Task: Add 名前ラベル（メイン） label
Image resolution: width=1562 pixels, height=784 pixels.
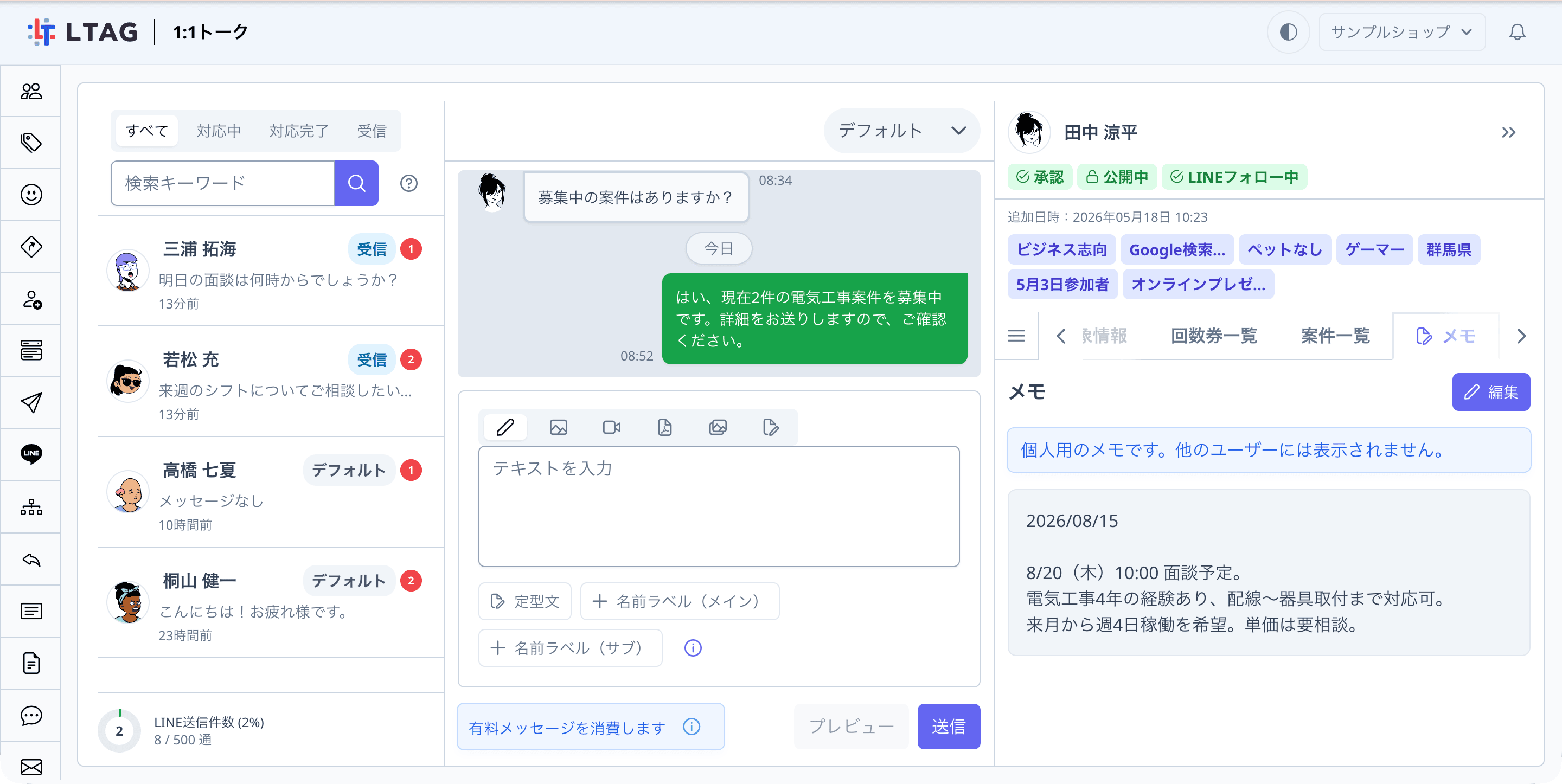Action: pos(680,601)
